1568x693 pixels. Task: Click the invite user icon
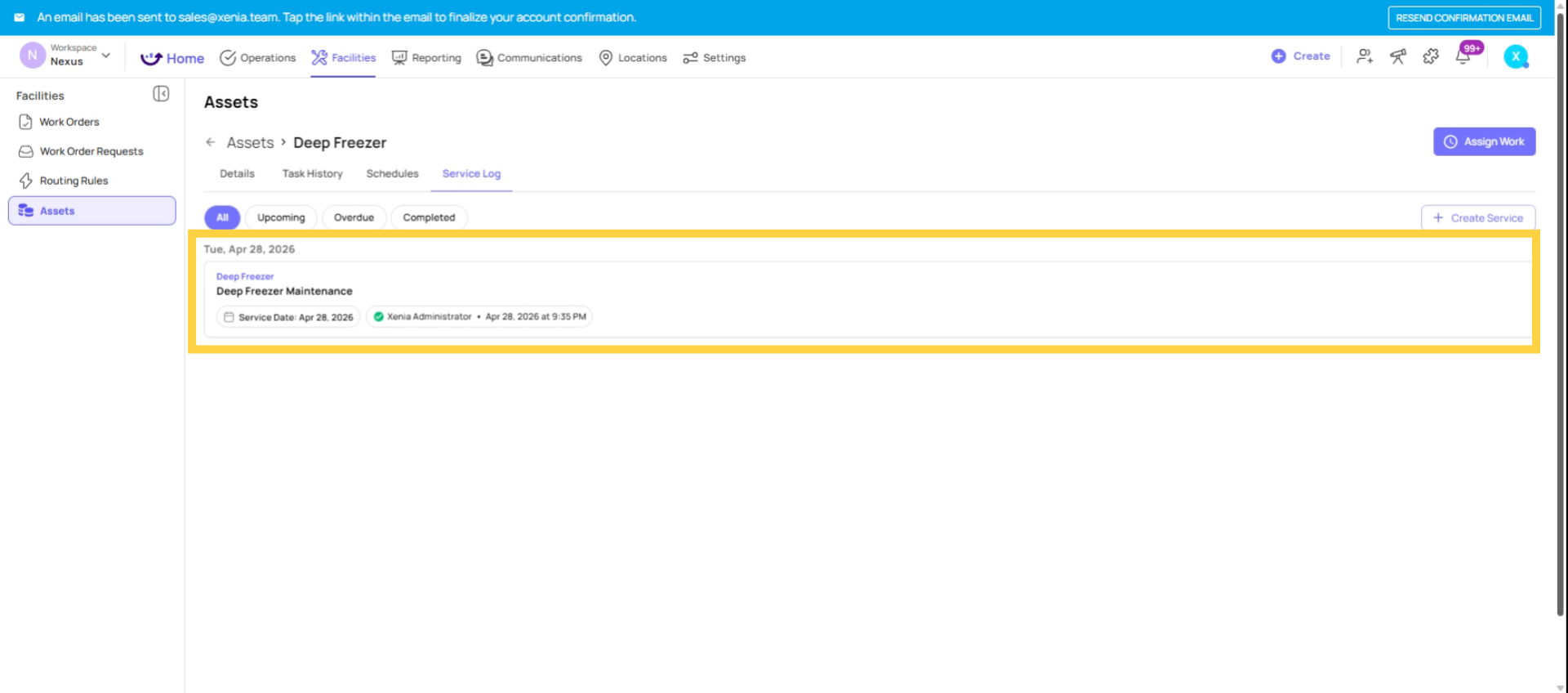click(x=1365, y=56)
